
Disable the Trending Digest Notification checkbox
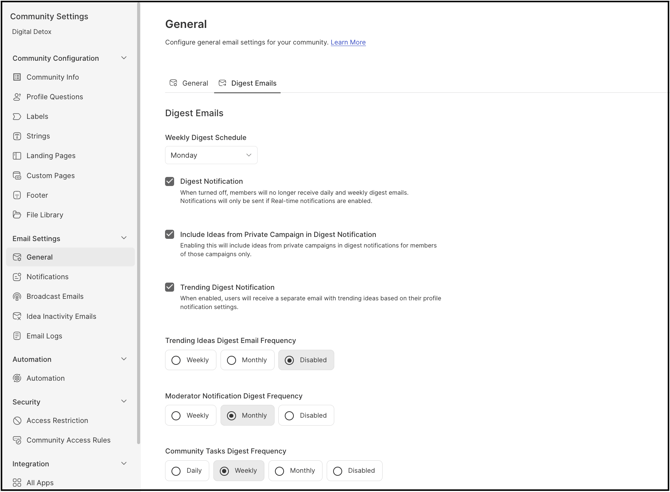point(170,287)
